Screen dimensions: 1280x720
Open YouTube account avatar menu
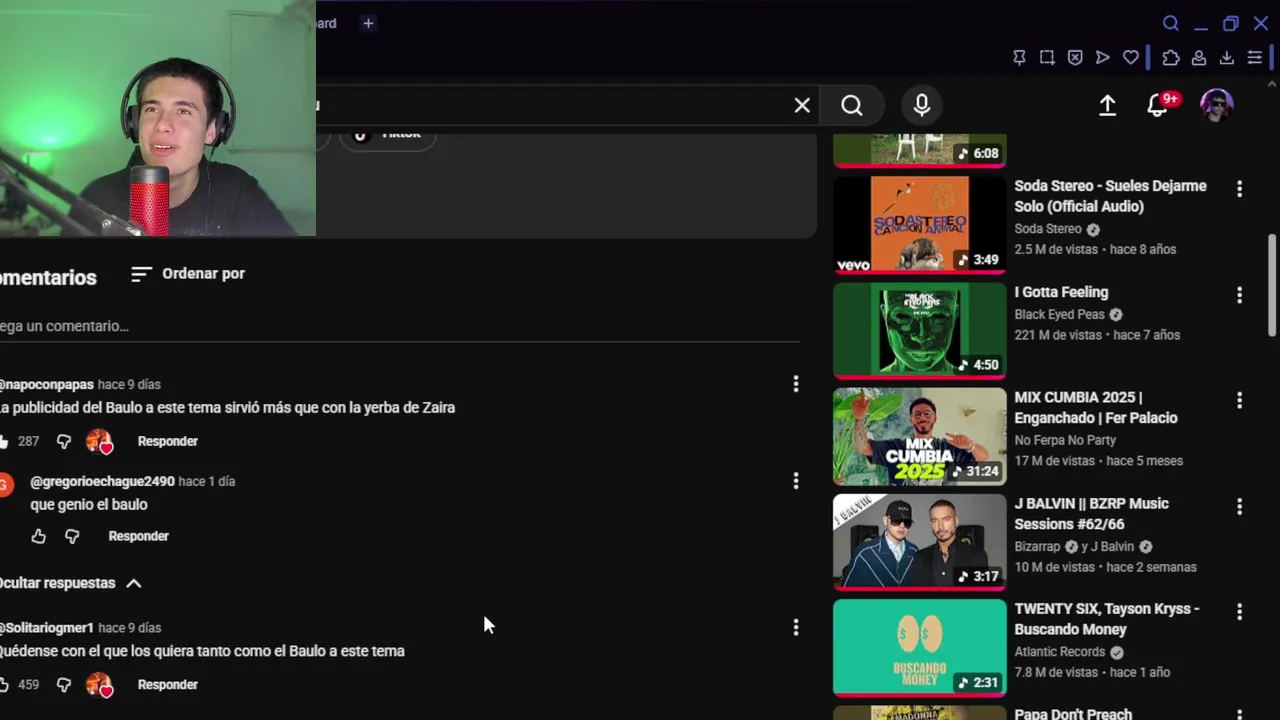1217,105
